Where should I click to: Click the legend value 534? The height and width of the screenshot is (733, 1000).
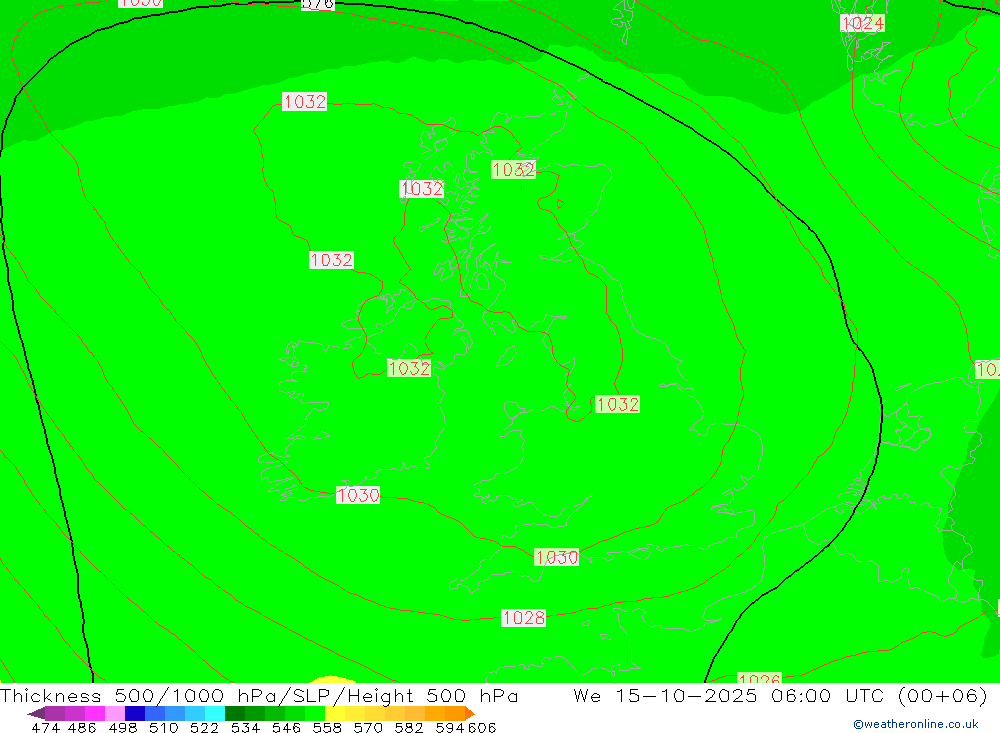pyautogui.click(x=246, y=727)
